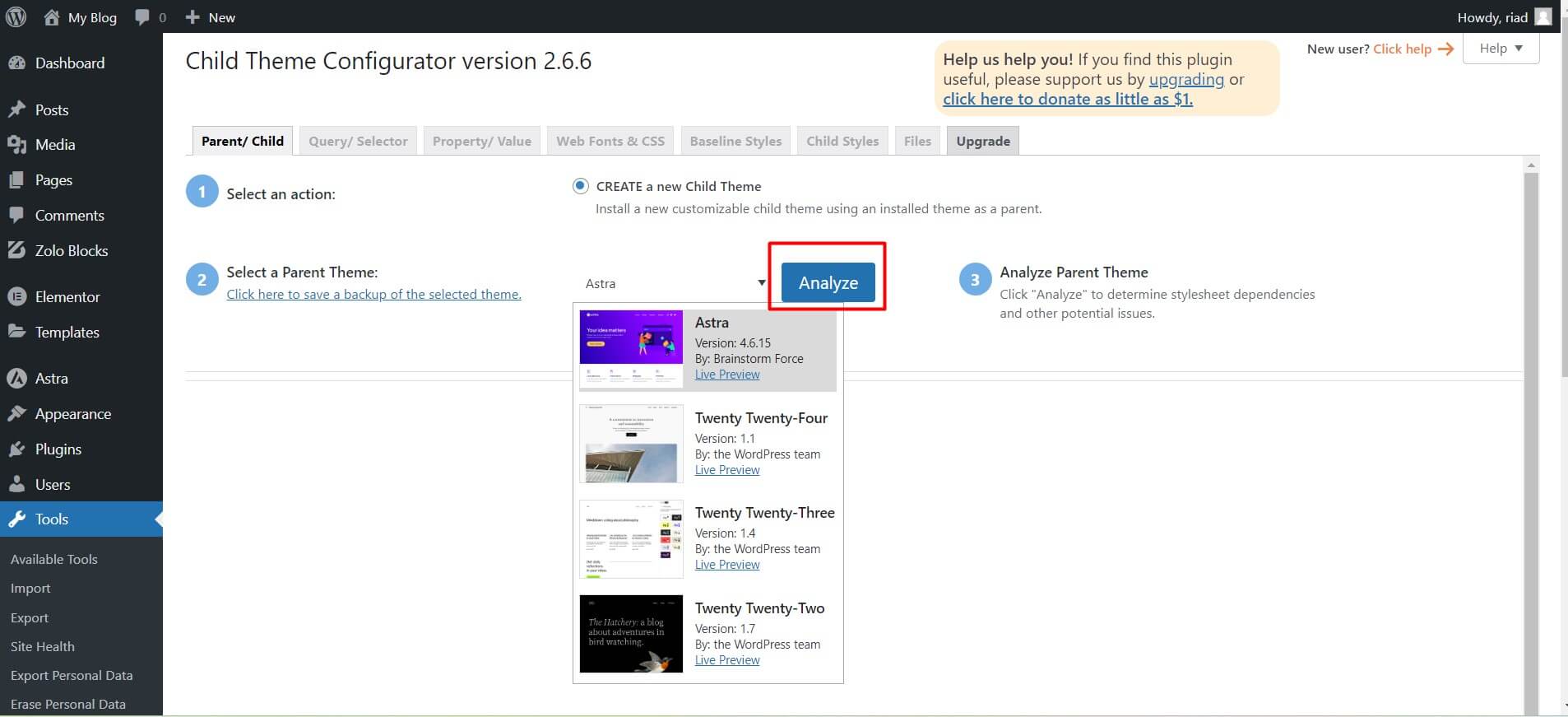Open the Property/ Value tab
Viewport: 1568px width, 717px height.
click(x=482, y=141)
